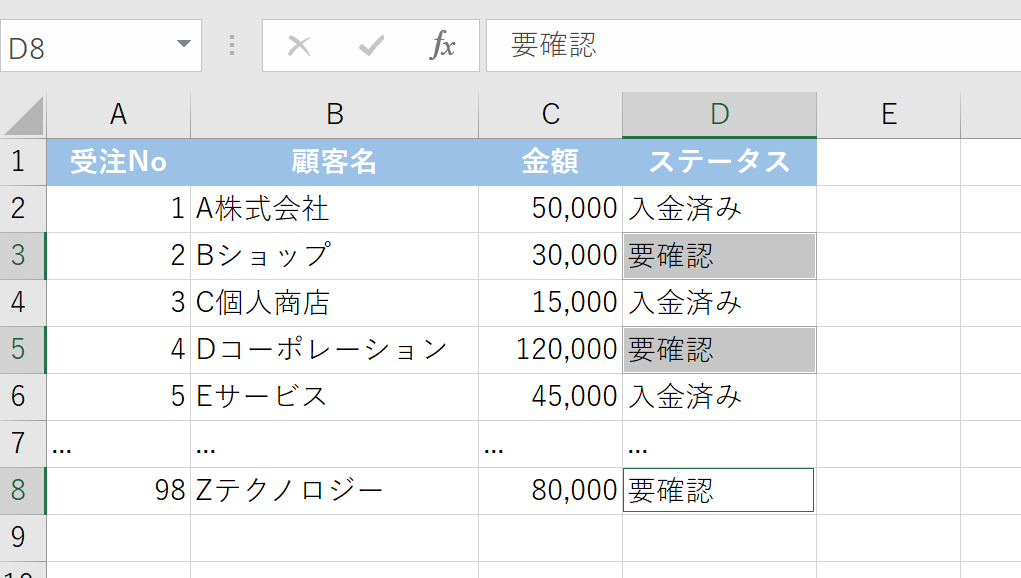Select row 3 header
1021x578 pixels.
(x=22, y=256)
